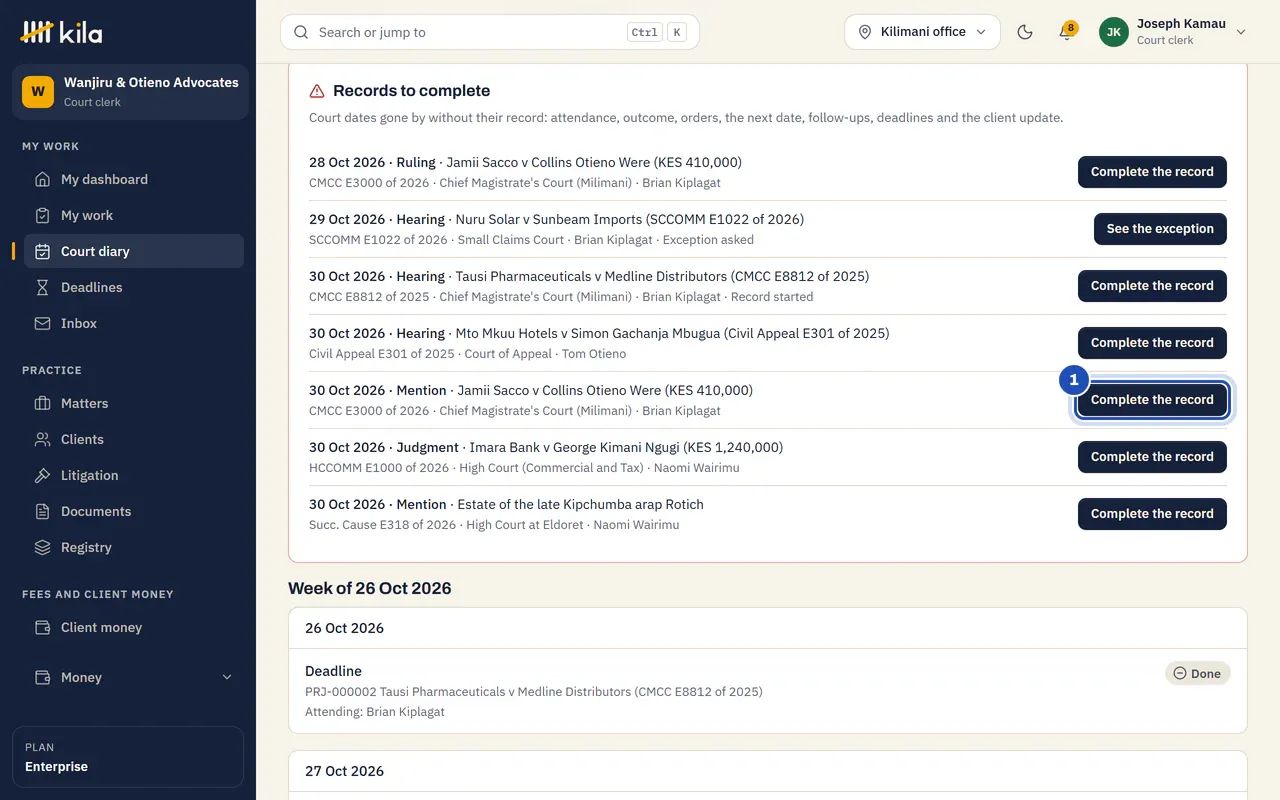Complete the record for Estate of Kipchumba

click(1152, 513)
